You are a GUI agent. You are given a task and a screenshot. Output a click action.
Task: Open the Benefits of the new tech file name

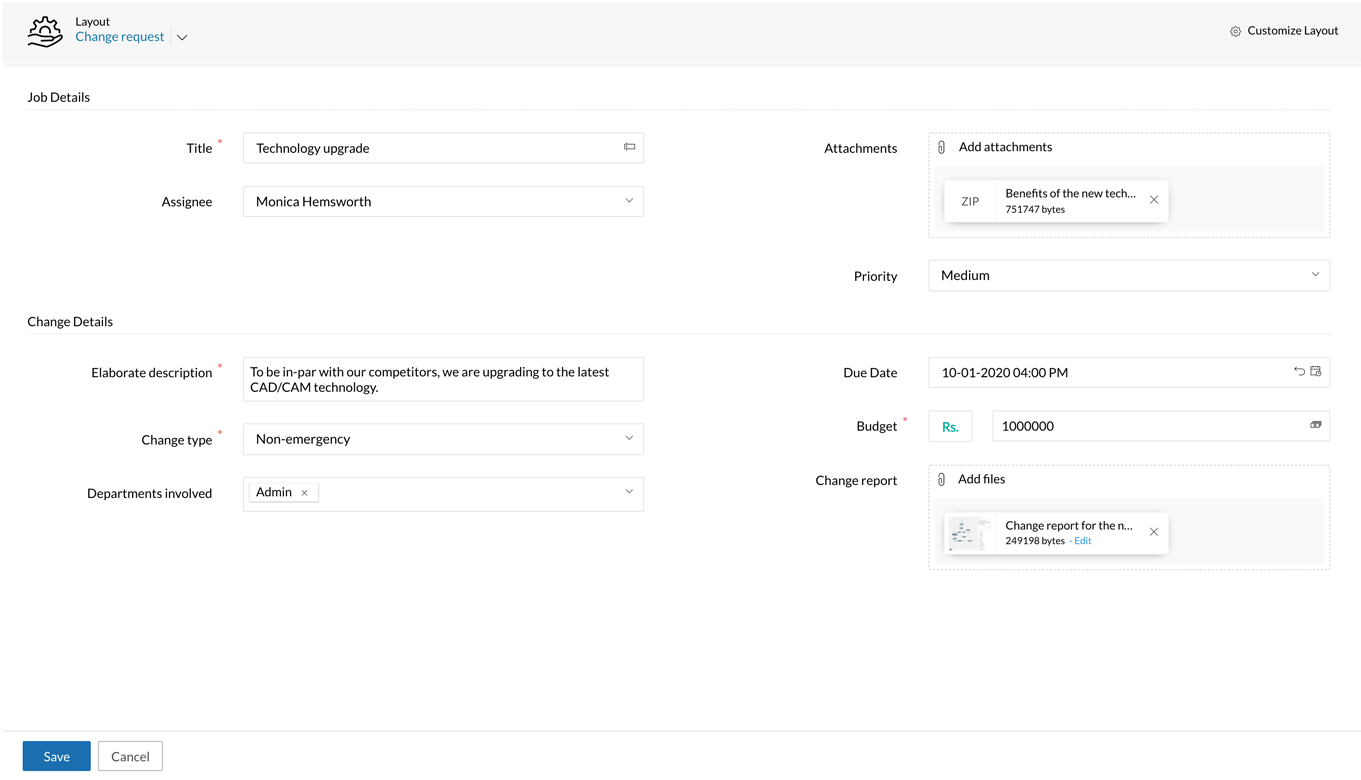point(1070,194)
